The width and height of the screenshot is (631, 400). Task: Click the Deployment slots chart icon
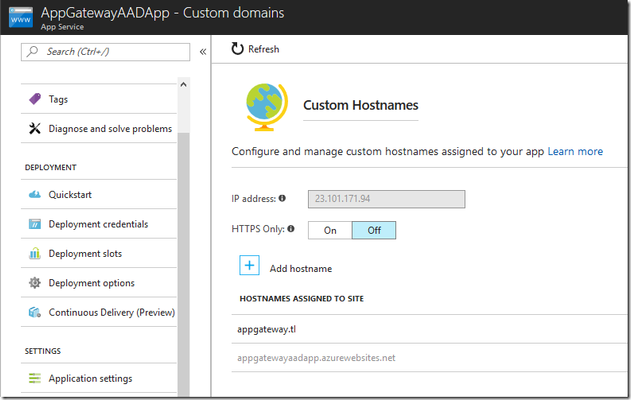click(35, 254)
